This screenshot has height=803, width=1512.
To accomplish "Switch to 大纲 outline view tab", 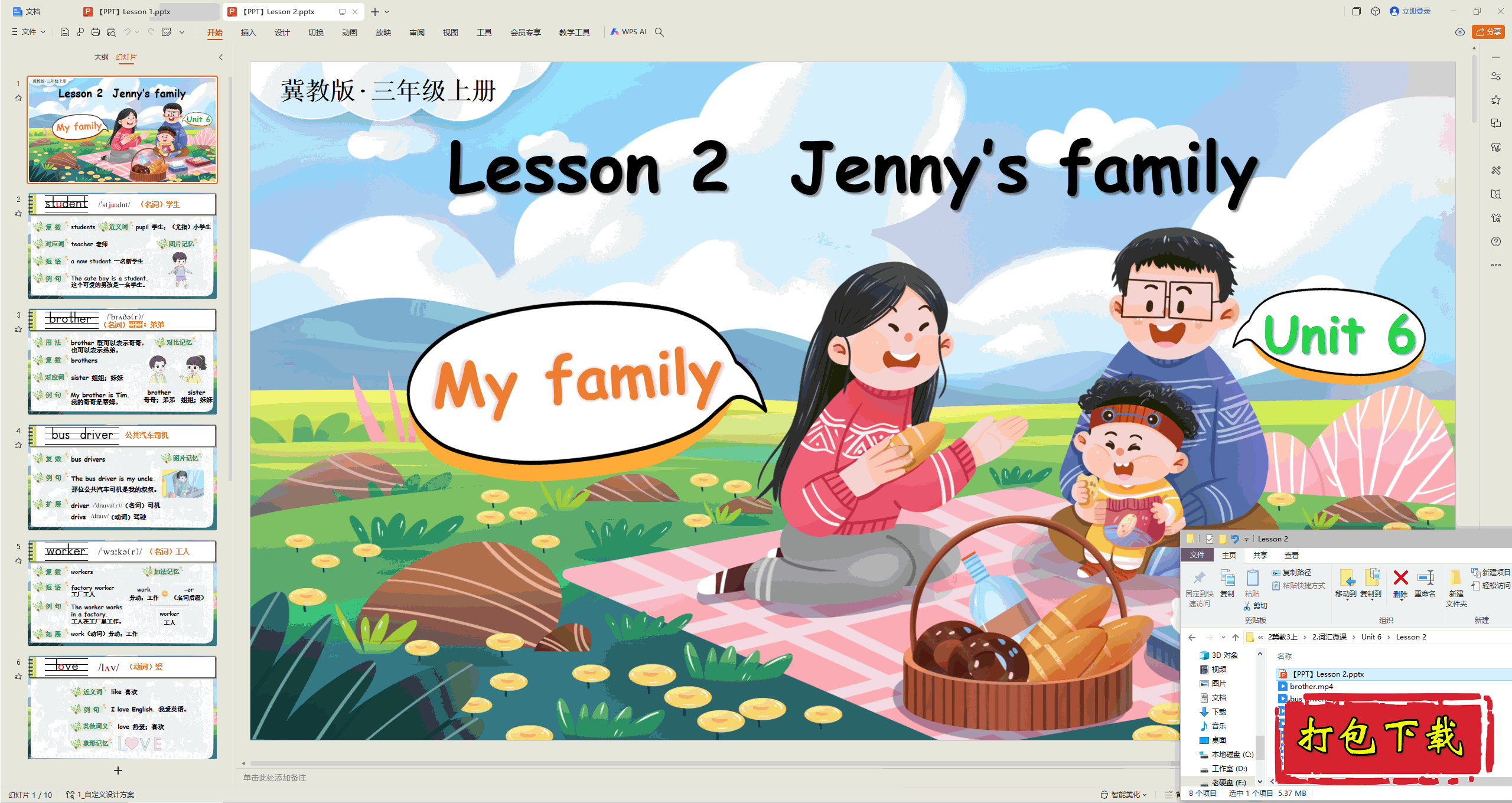I will 101,57.
